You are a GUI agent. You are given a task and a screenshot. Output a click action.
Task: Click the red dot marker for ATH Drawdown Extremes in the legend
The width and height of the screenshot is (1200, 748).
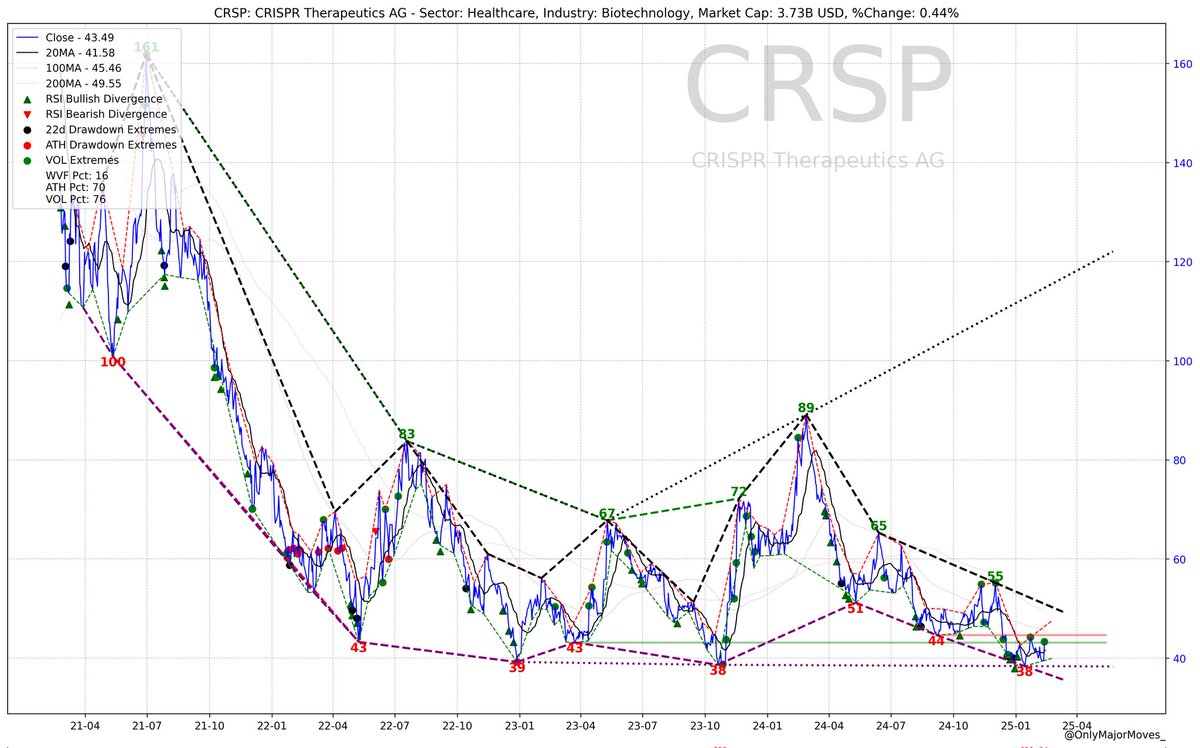click(x=28, y=144)
